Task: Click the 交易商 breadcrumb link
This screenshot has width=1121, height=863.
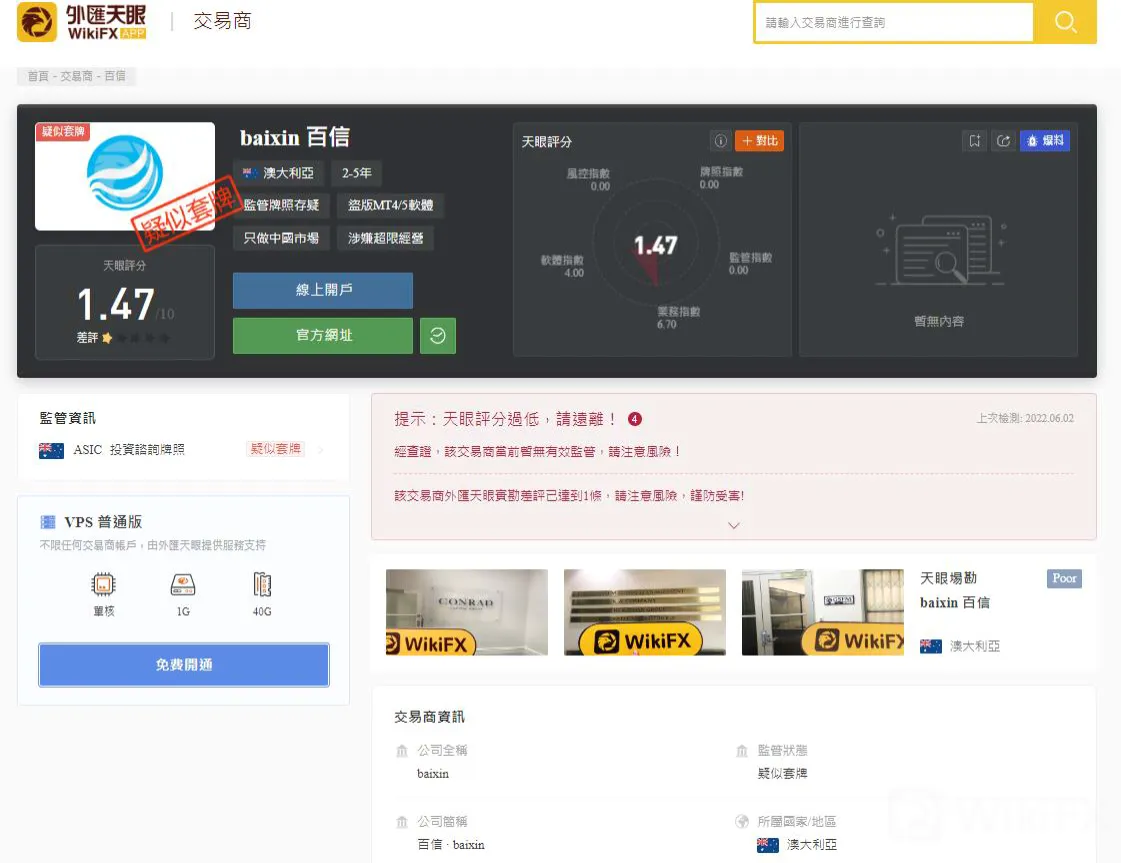Action: click(x=77, y=76)
